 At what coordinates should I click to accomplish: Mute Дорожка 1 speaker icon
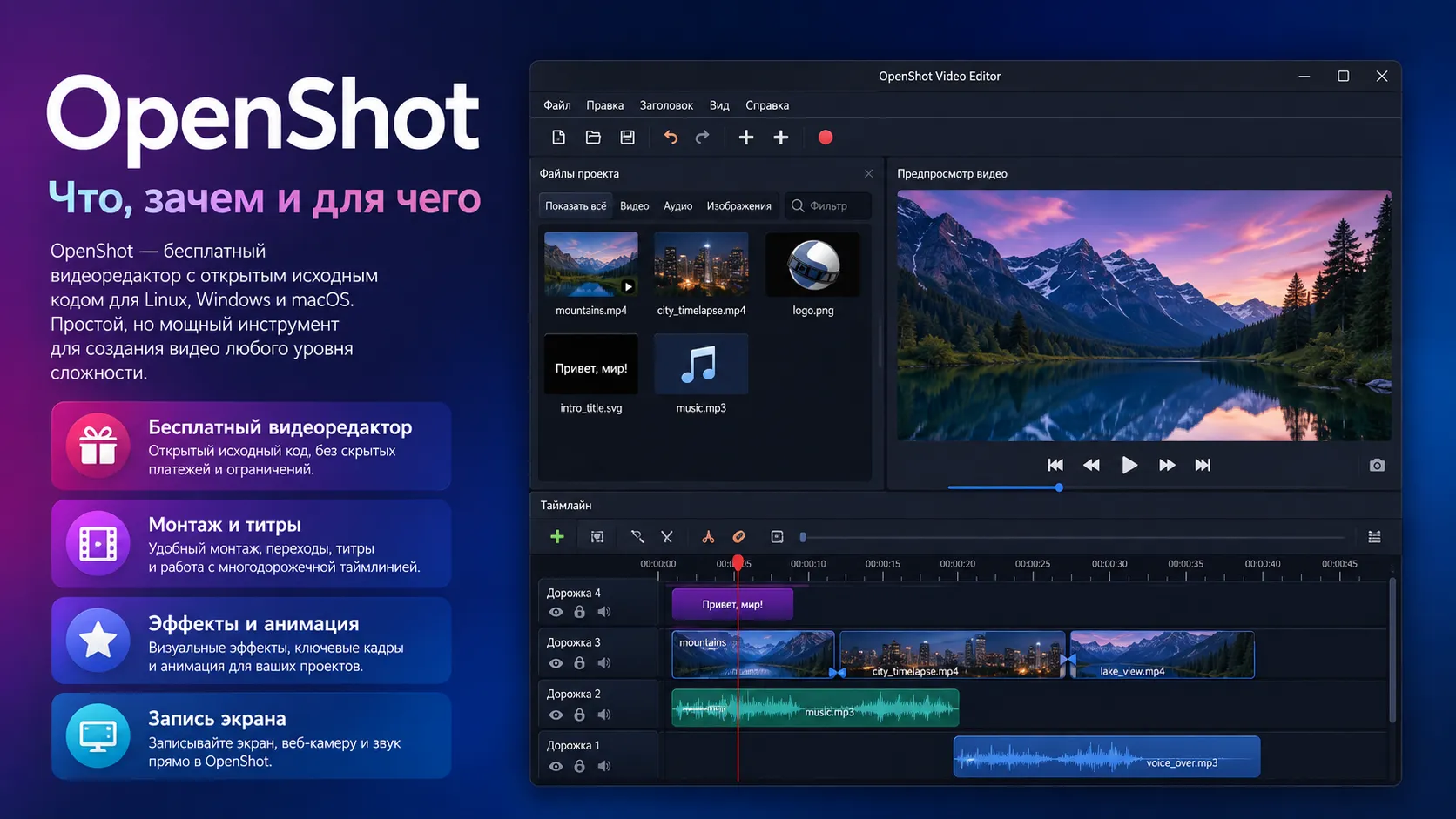(604, 766)
